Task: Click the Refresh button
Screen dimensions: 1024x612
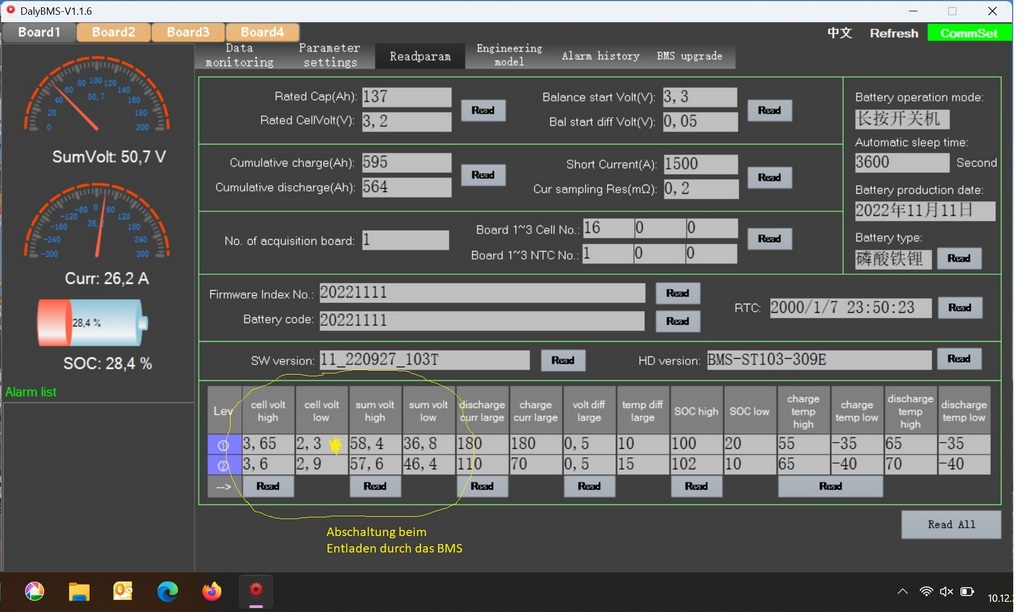Action: pyautogui.click(x=893, y=33)
